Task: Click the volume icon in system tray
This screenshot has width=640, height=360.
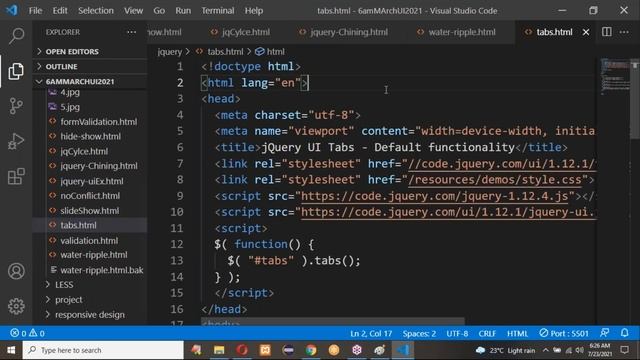Action: coord(580,350)
